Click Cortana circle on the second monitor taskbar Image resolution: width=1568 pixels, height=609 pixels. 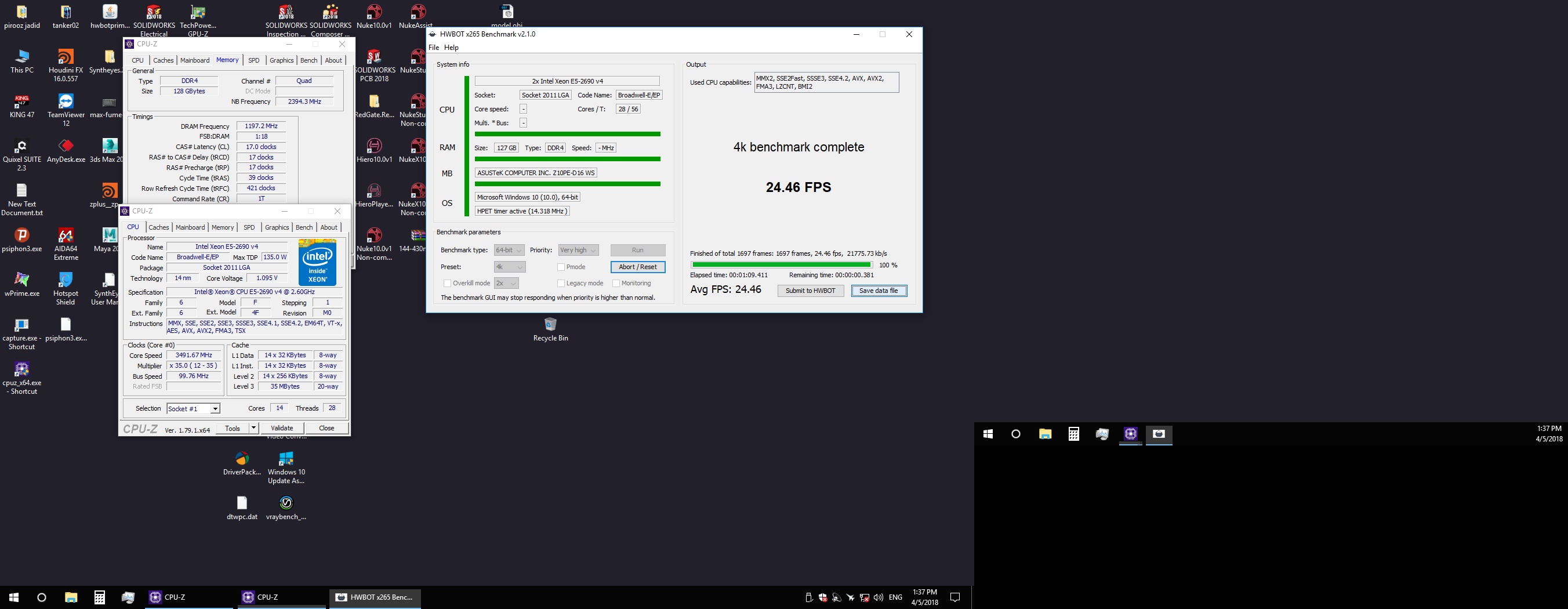tap(1015, 434)
